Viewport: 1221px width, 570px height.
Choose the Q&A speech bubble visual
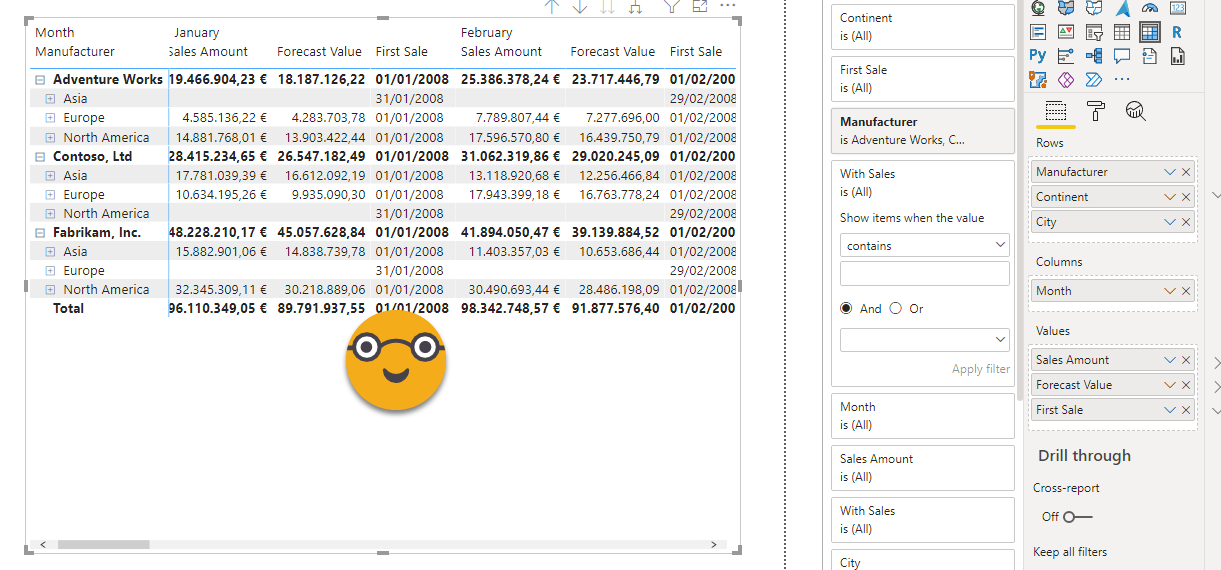point(1122,56)
